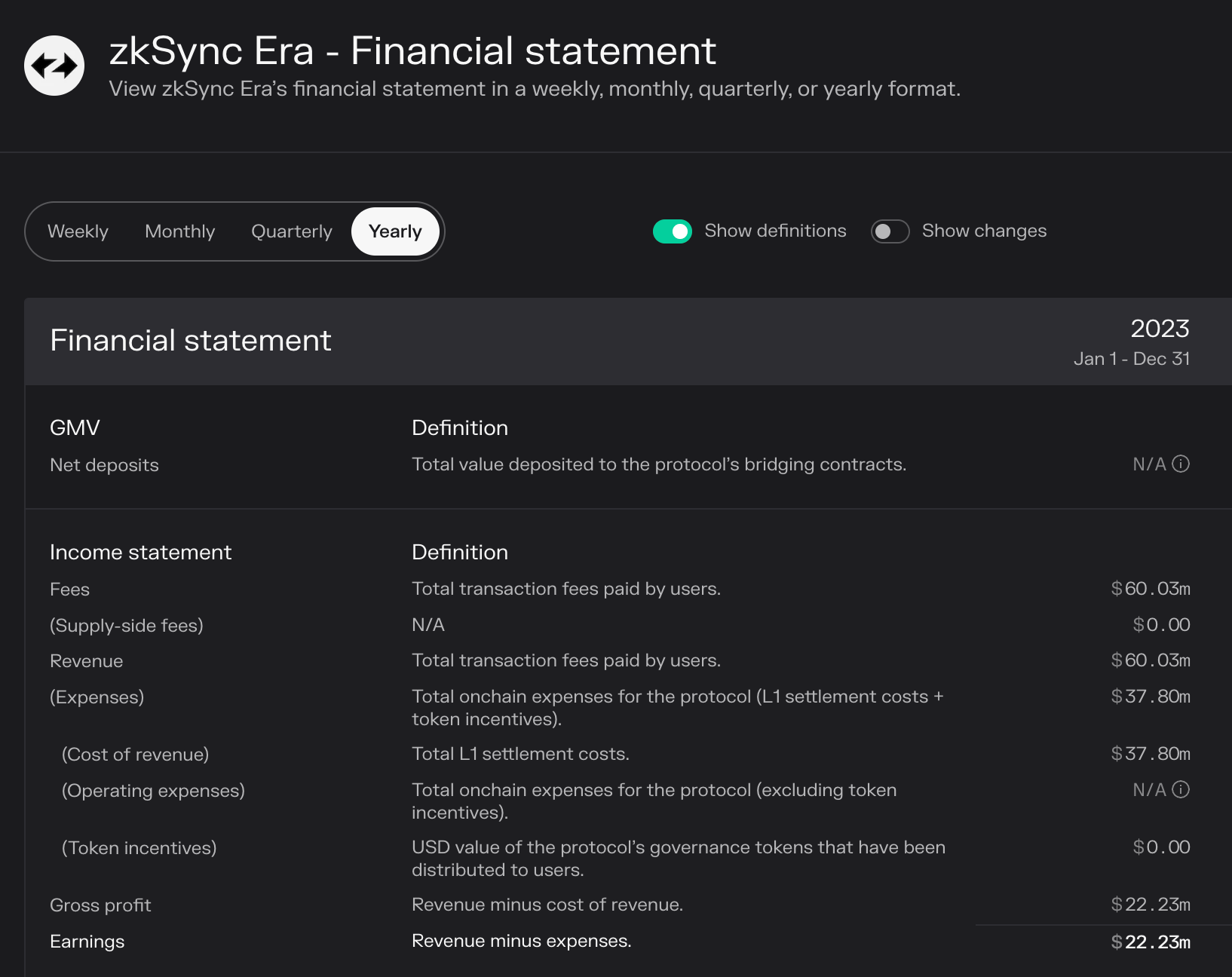Click the Supply-side fees value $0.00
The image size is (1232, 977).
point(1161,625)
